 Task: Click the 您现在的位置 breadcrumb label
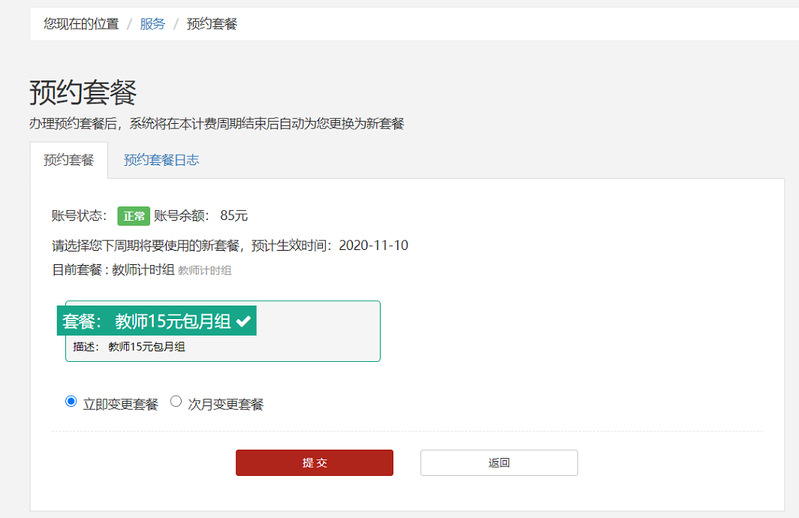click(x=81, y=23)
